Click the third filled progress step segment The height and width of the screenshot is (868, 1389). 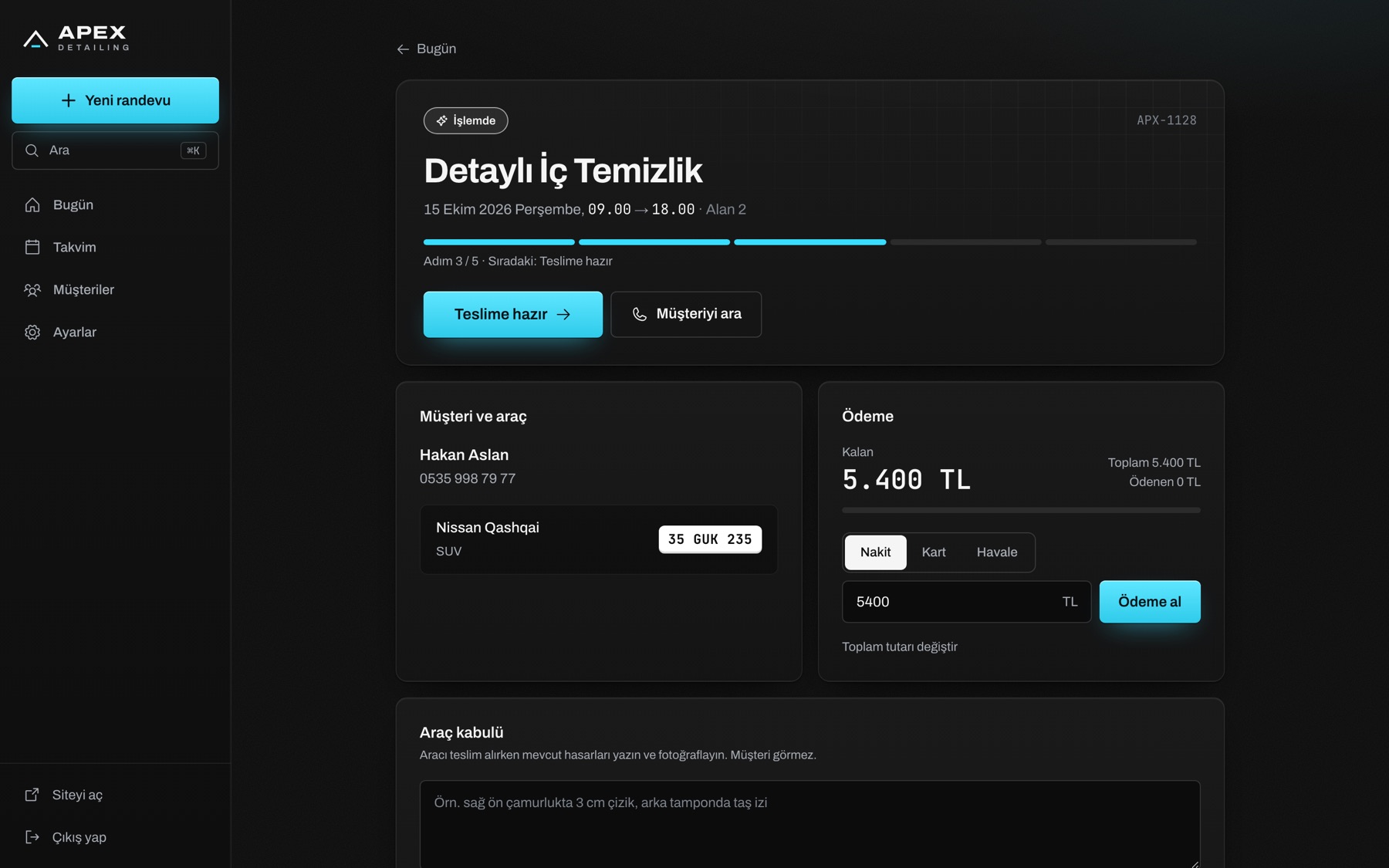tap(809, 242)
